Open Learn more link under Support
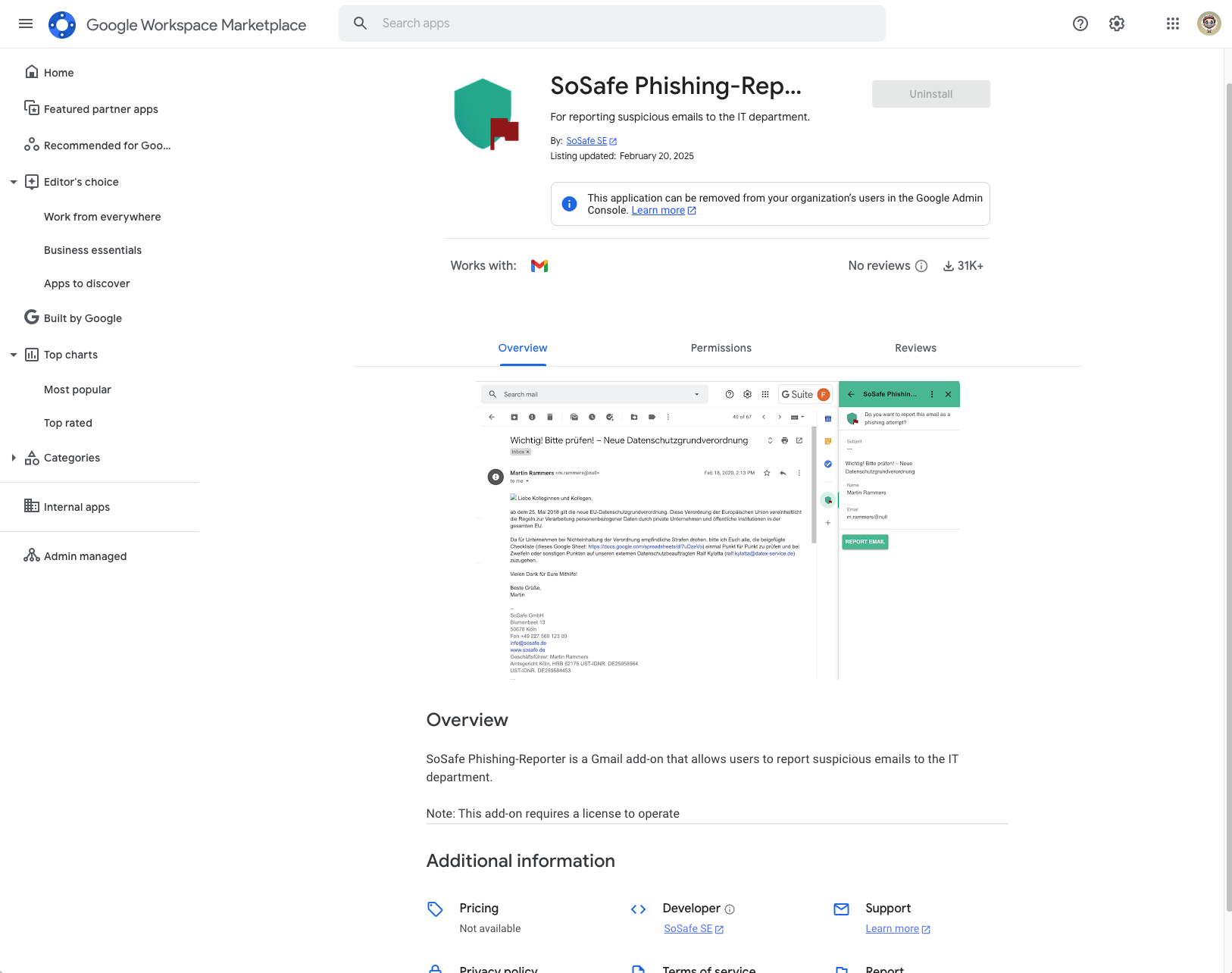 tap(892, 929)
